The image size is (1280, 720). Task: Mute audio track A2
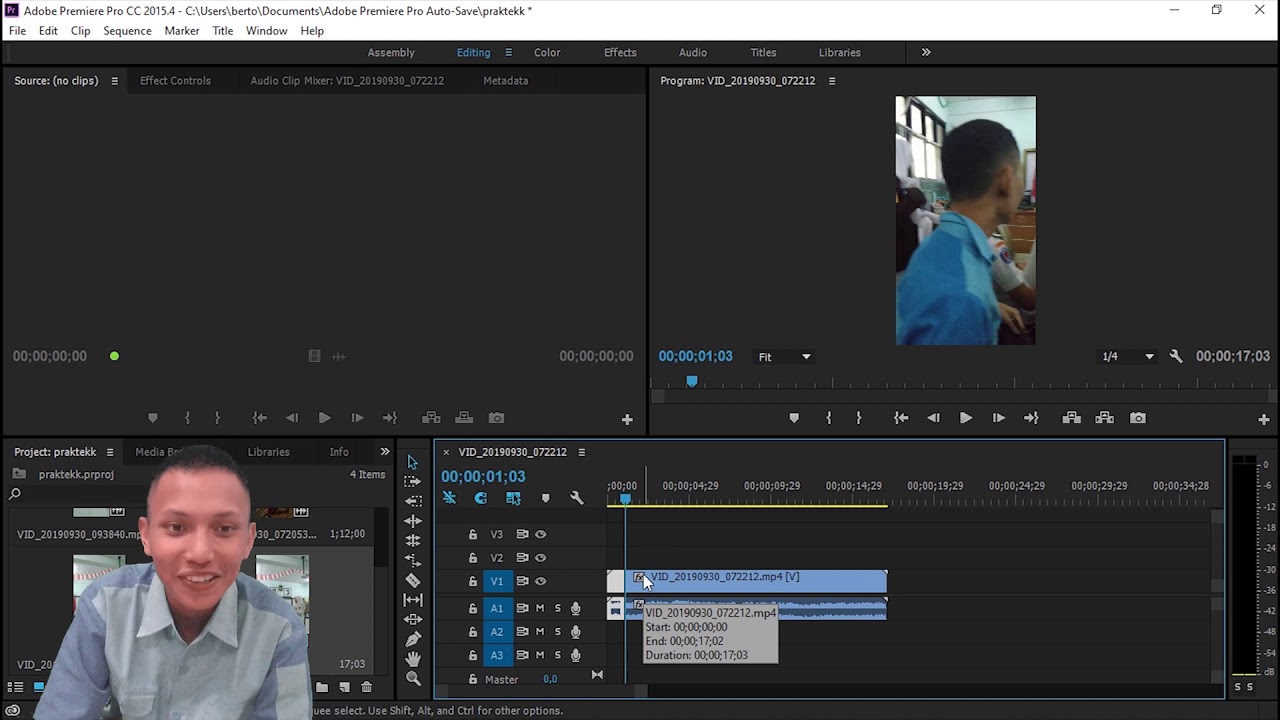click(x=540, y=632)
